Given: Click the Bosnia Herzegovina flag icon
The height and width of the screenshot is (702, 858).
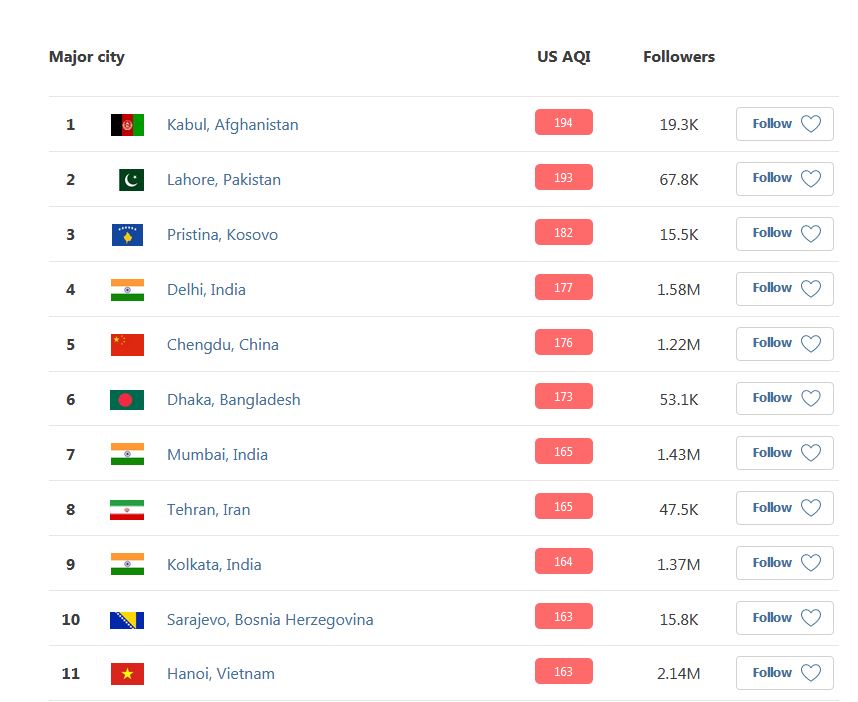Looking at the screenshot, I should (x=127, y=620).
